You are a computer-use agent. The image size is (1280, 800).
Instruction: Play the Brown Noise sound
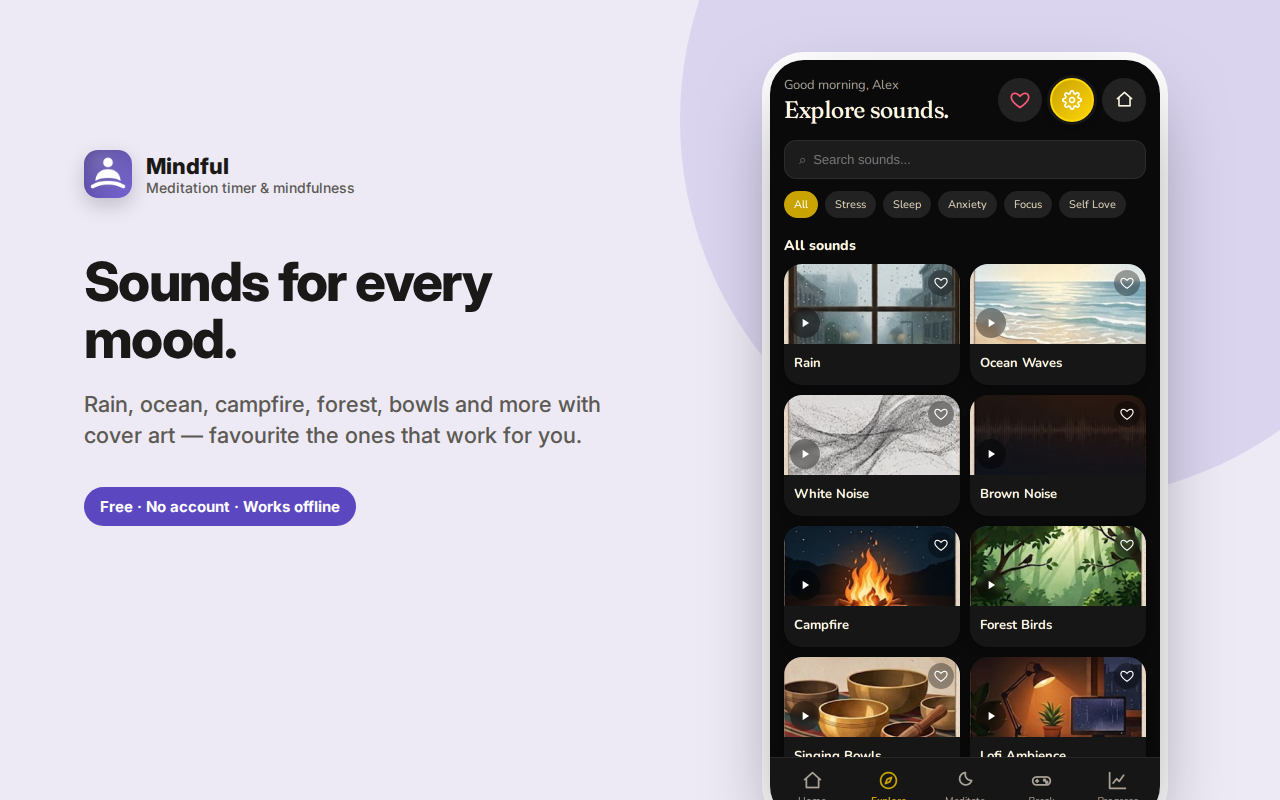991,454
